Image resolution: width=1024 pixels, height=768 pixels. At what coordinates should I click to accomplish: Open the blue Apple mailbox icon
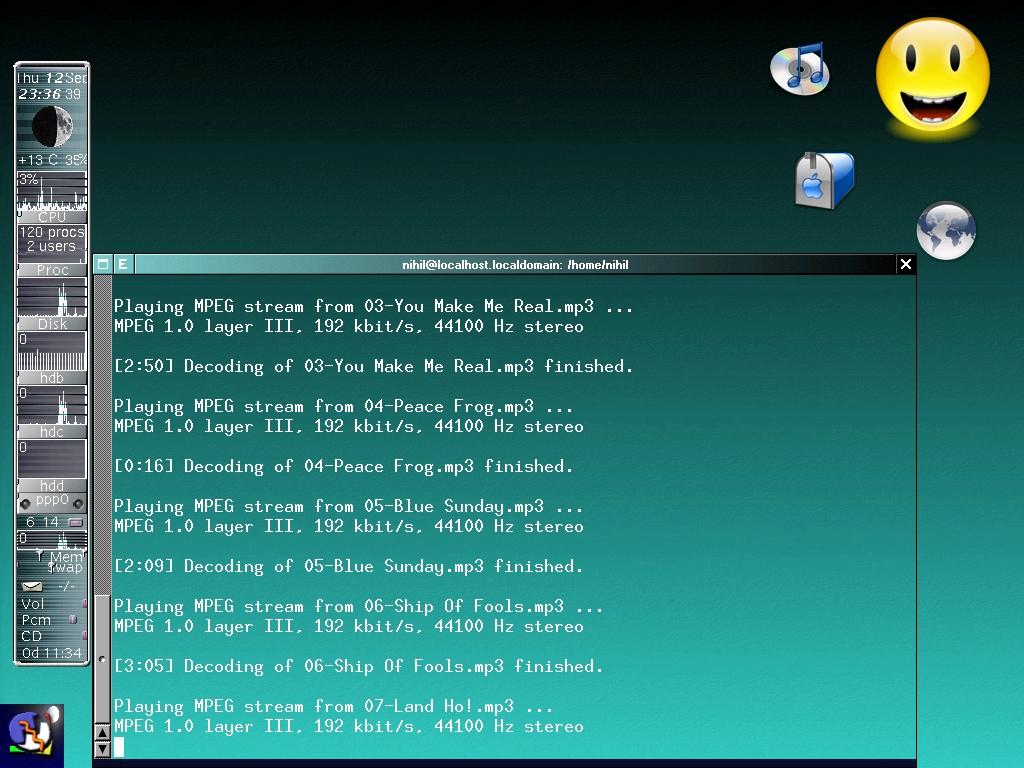(825, 181)
